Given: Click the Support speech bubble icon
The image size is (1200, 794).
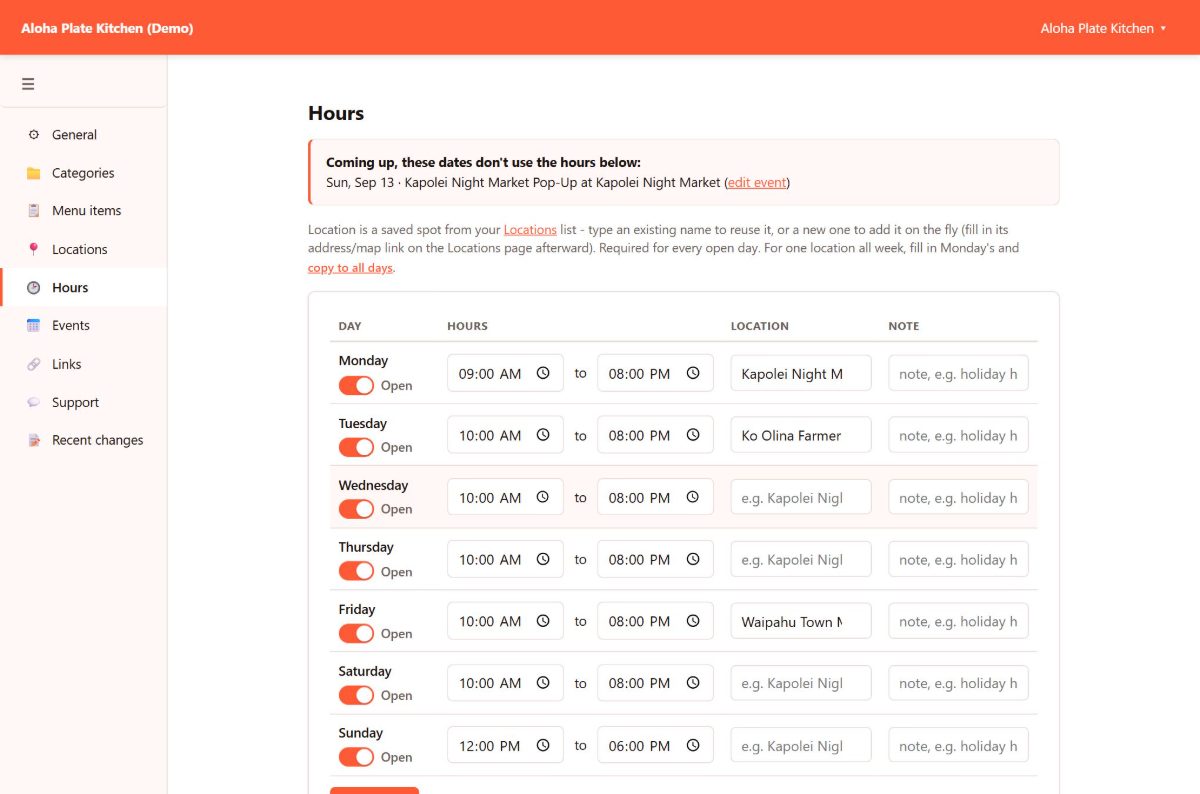Looking at the screenshot, I should pyautogui.click(x=34, y=402).
